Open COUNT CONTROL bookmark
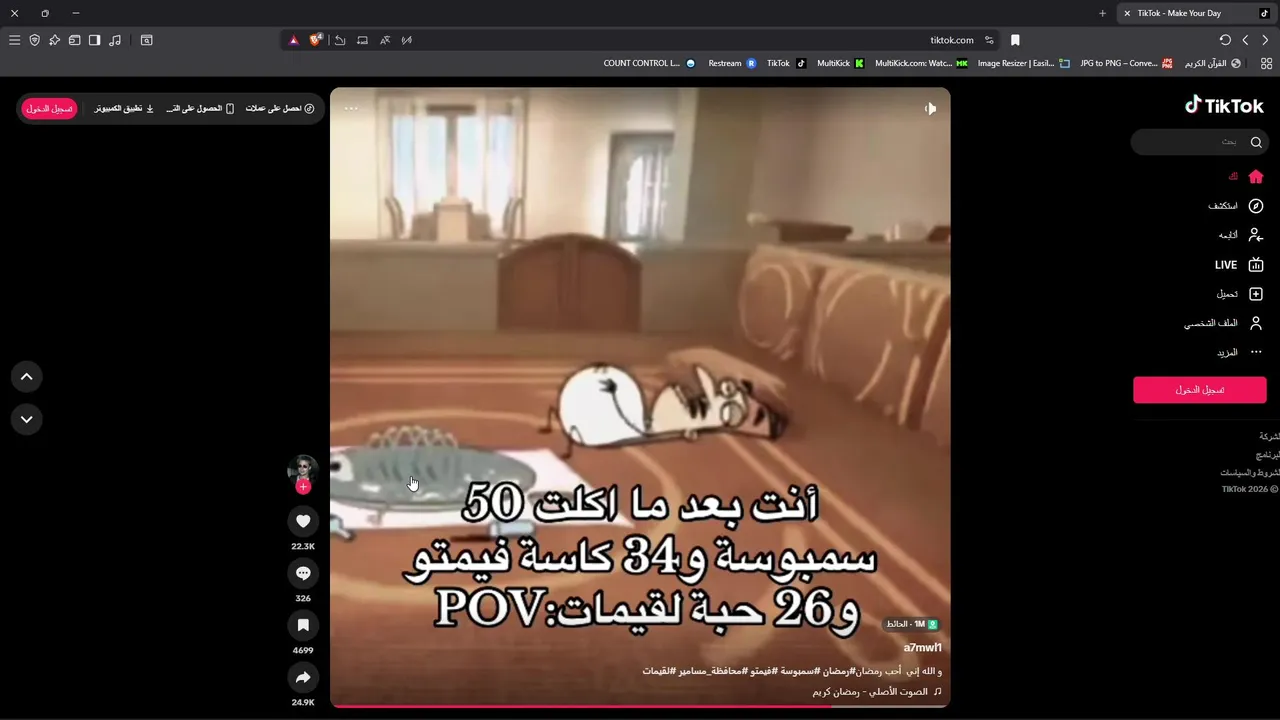This screenshot has height=720, width=1280. 649,63
